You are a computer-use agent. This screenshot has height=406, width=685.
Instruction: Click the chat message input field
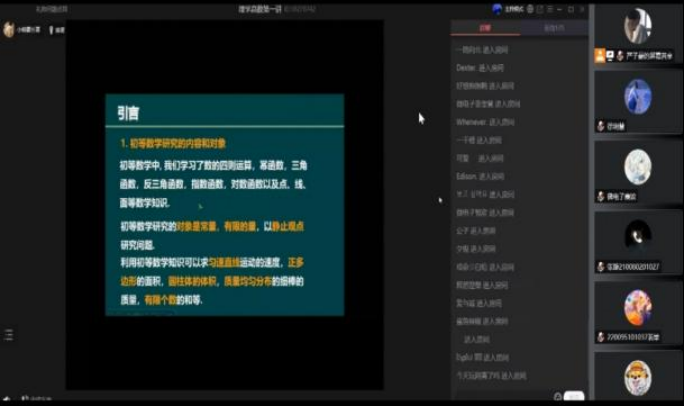pyautogui.click(x=500, y=396)
